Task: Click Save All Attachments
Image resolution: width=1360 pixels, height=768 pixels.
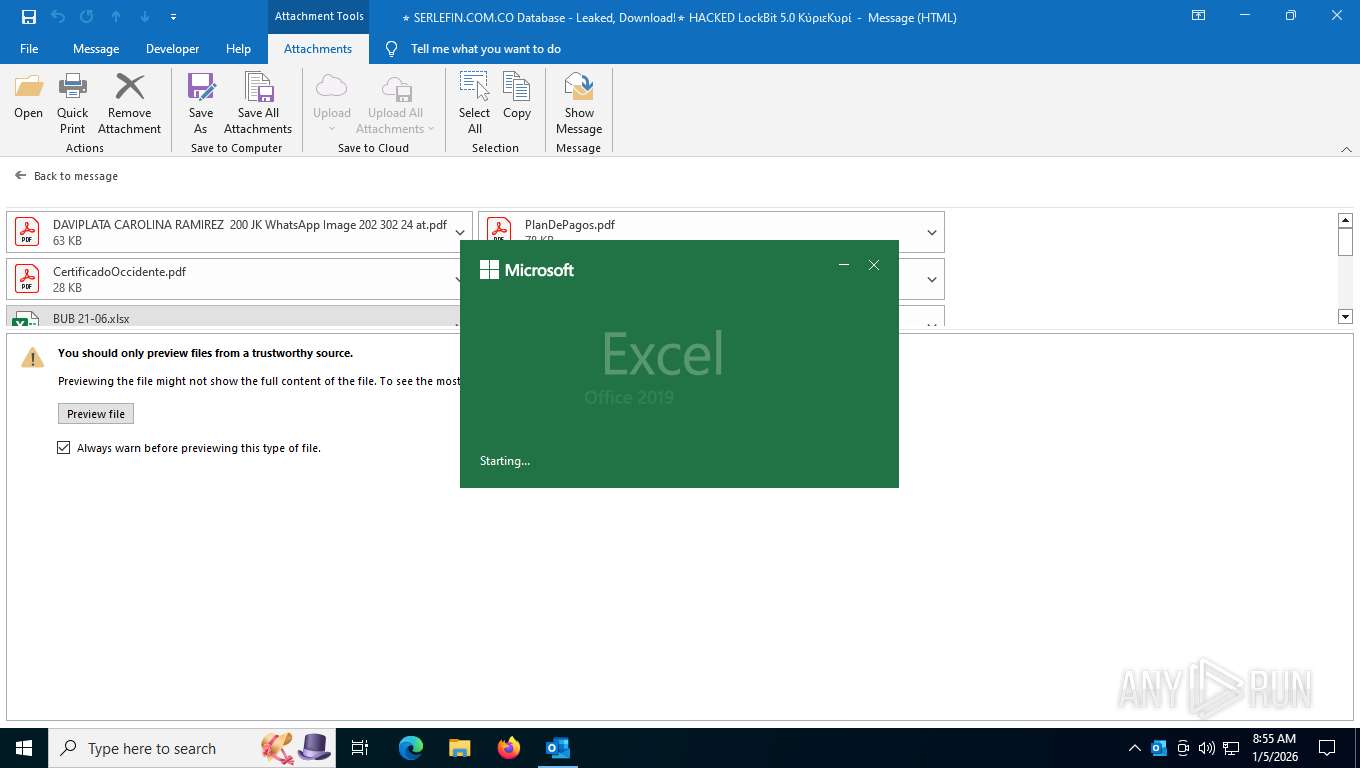Action: [258, 103]
